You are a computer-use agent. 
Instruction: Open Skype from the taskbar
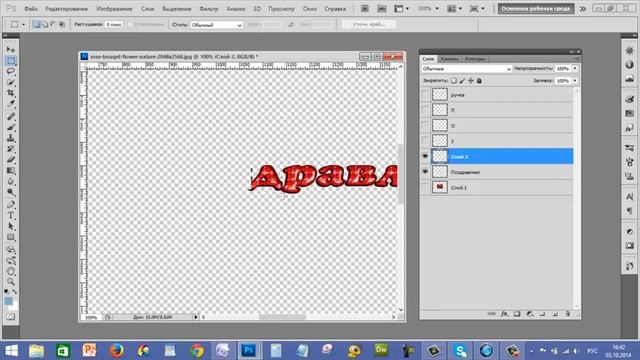(x=460, y=351)
